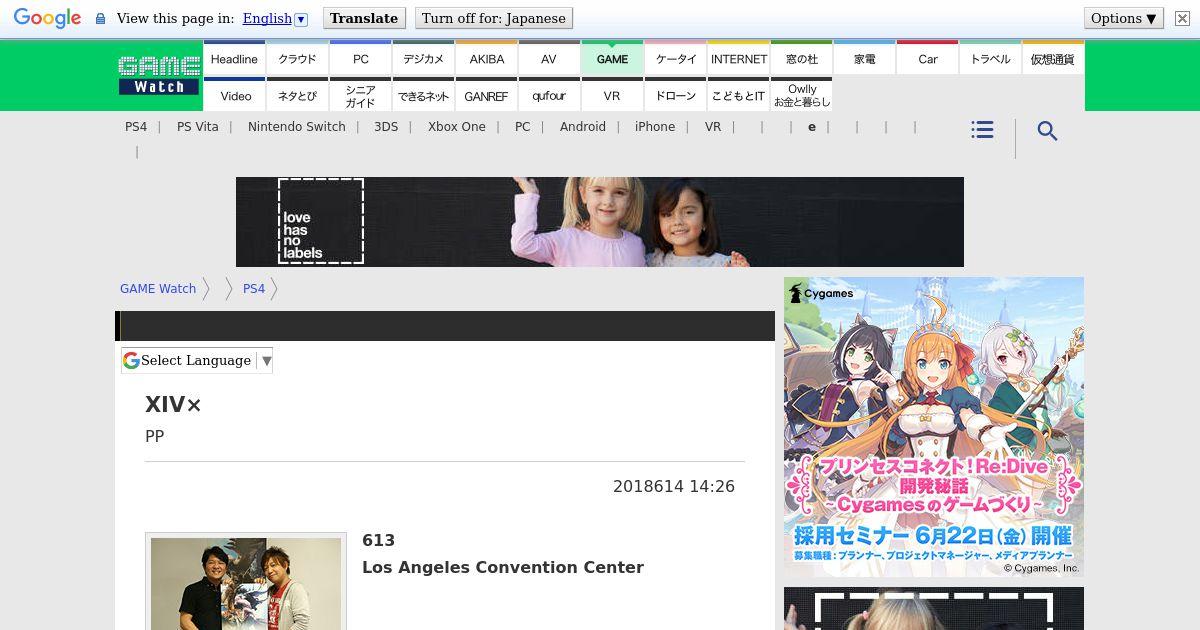Click the GAME Watch site logo
The width and height of the screenshot is (1200, 630).
pos(159,75)
